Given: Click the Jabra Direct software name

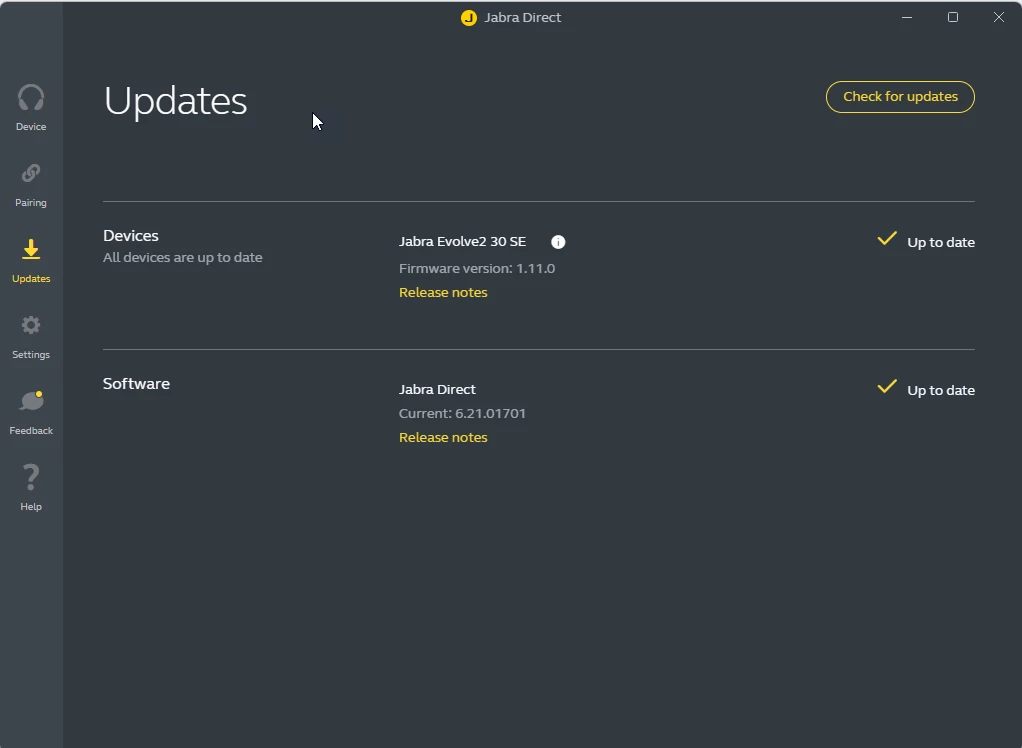Looking at the screenshot, I should (x=437, y=390).
